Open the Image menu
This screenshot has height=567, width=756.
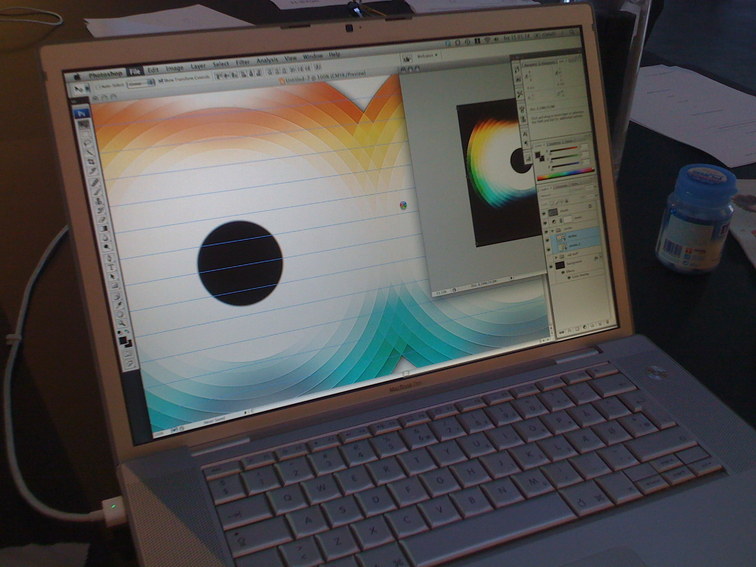[175, 68]
